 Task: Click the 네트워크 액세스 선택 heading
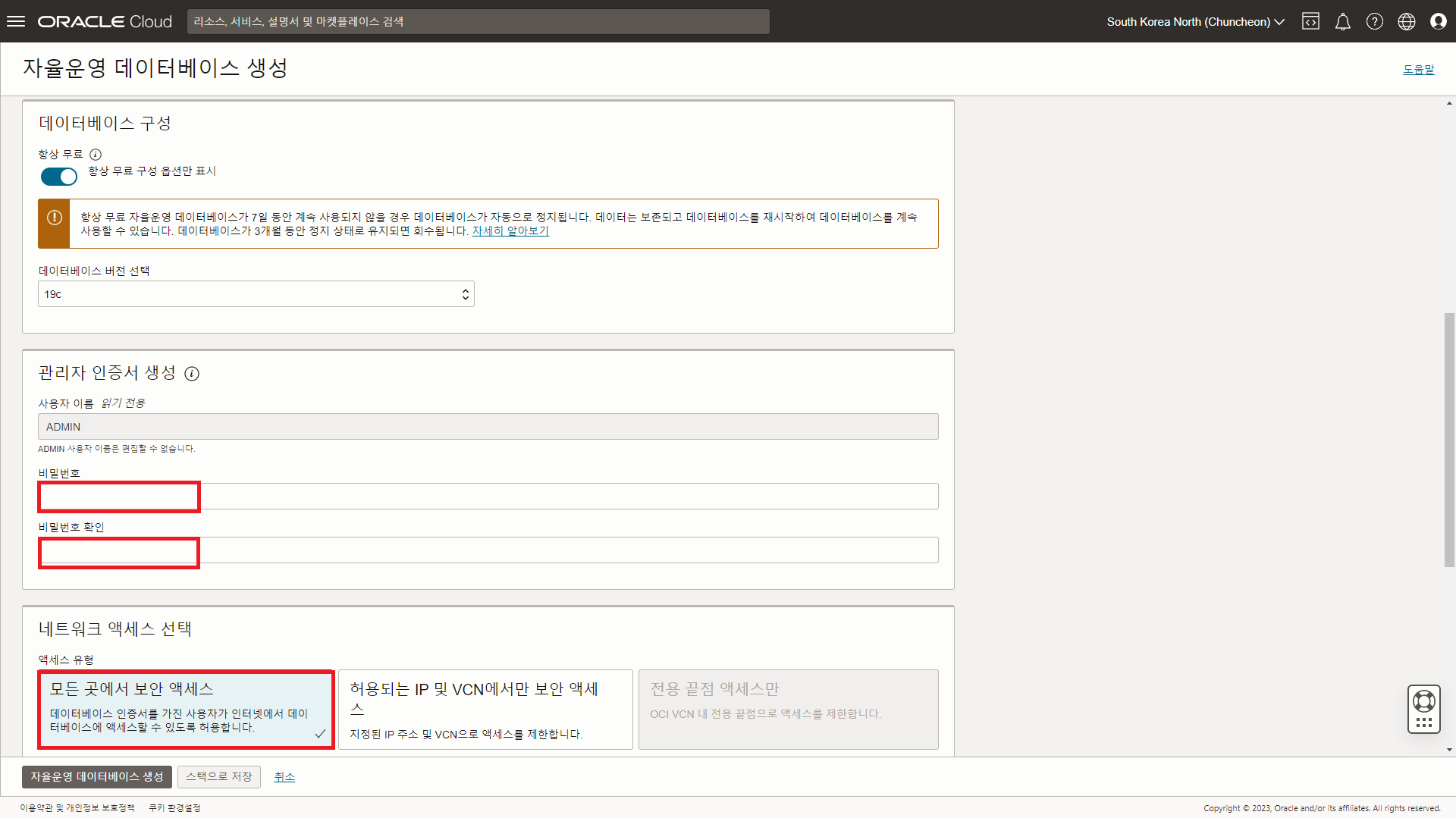pyautogui.click(x=115, y=629)
